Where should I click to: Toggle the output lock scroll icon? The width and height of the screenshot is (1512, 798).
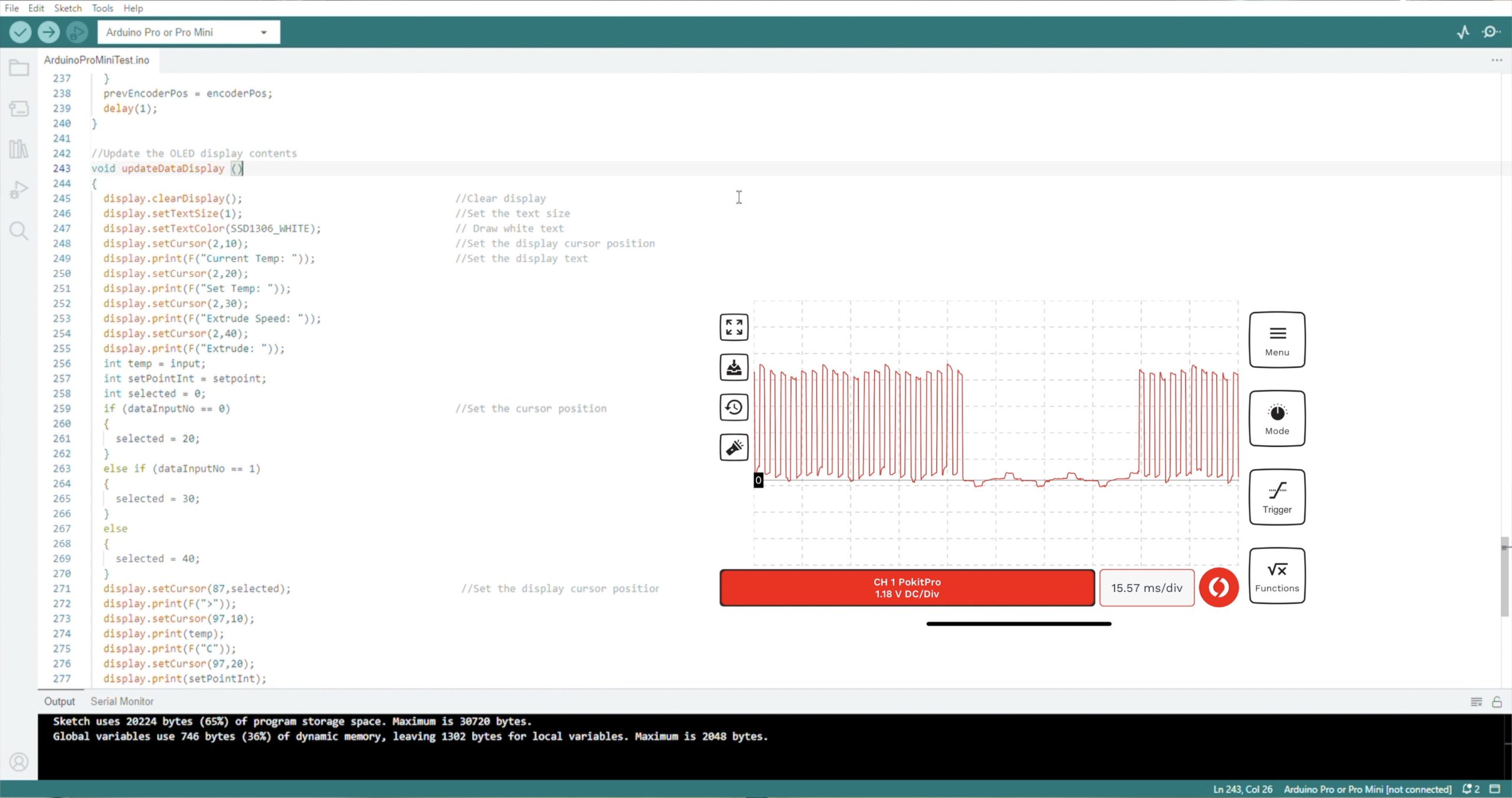click(x=1497, y=702)
